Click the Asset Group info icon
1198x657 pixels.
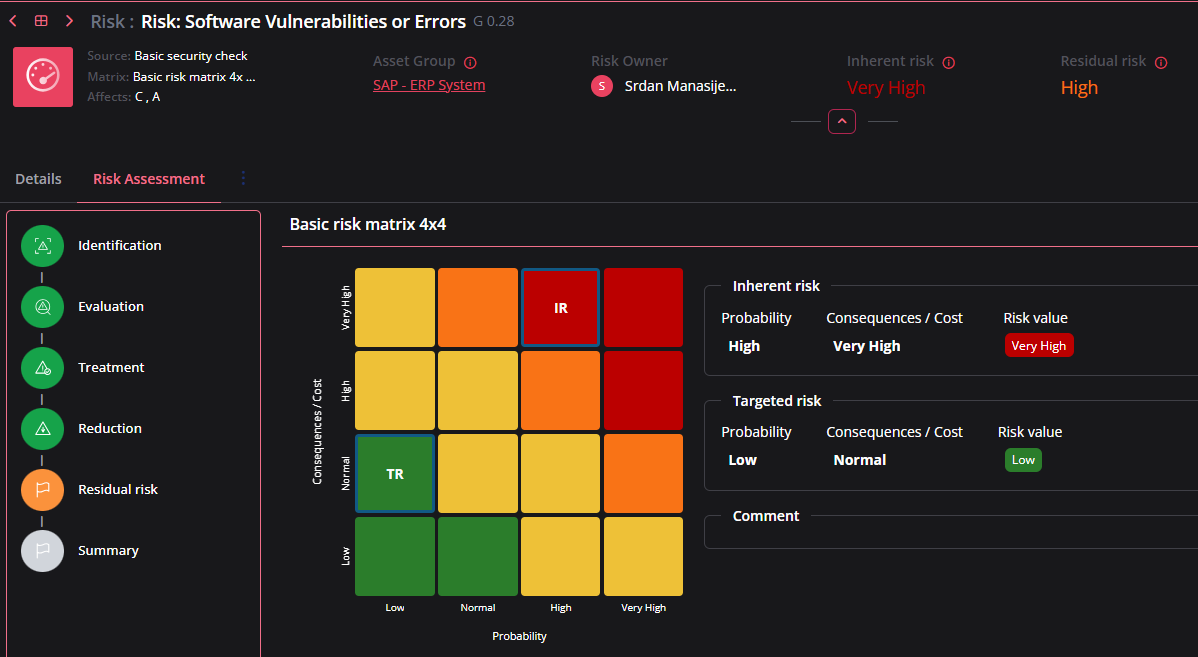pos(470,62)
